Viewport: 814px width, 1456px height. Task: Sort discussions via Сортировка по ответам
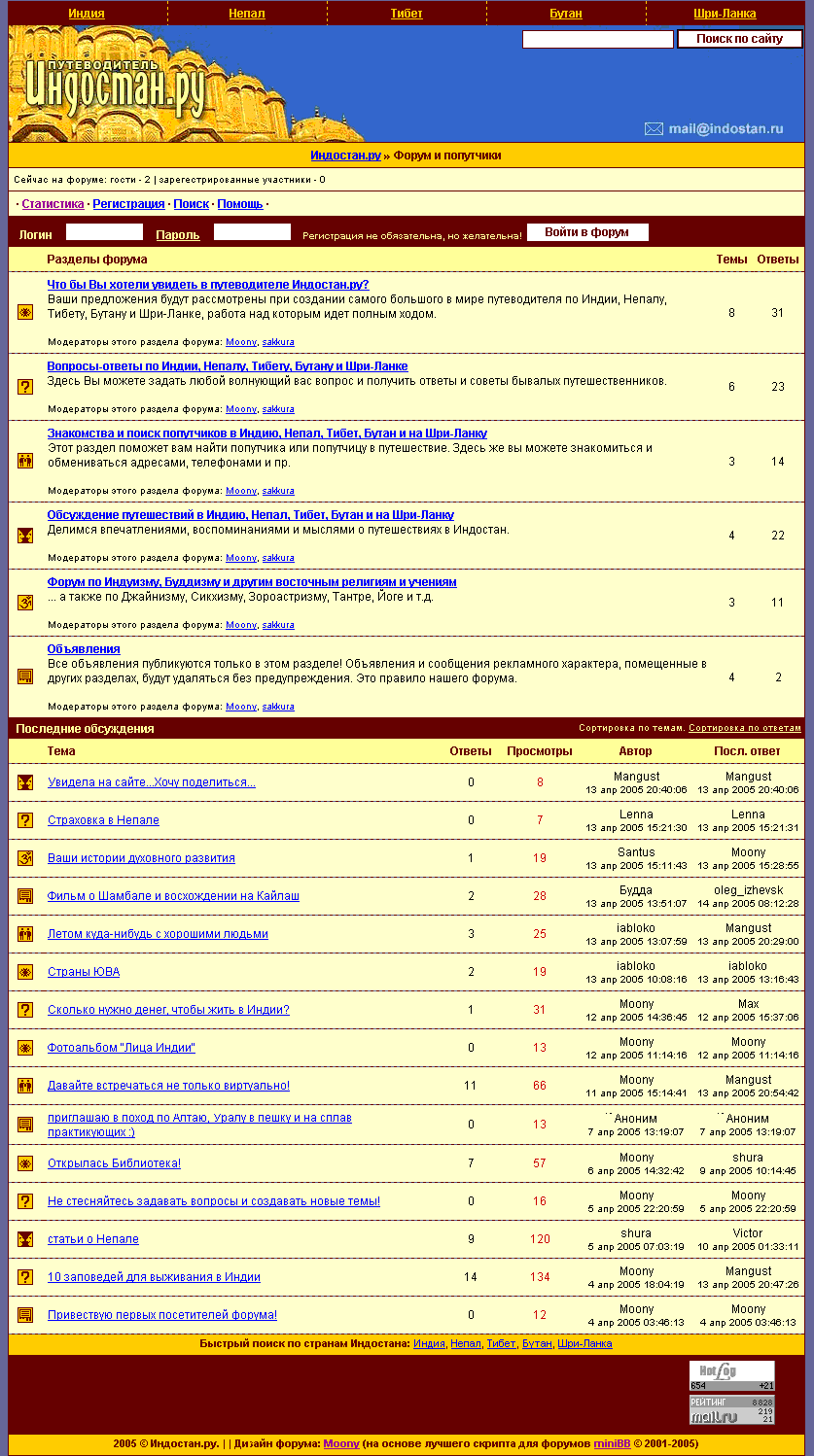(x=745, y=728)
